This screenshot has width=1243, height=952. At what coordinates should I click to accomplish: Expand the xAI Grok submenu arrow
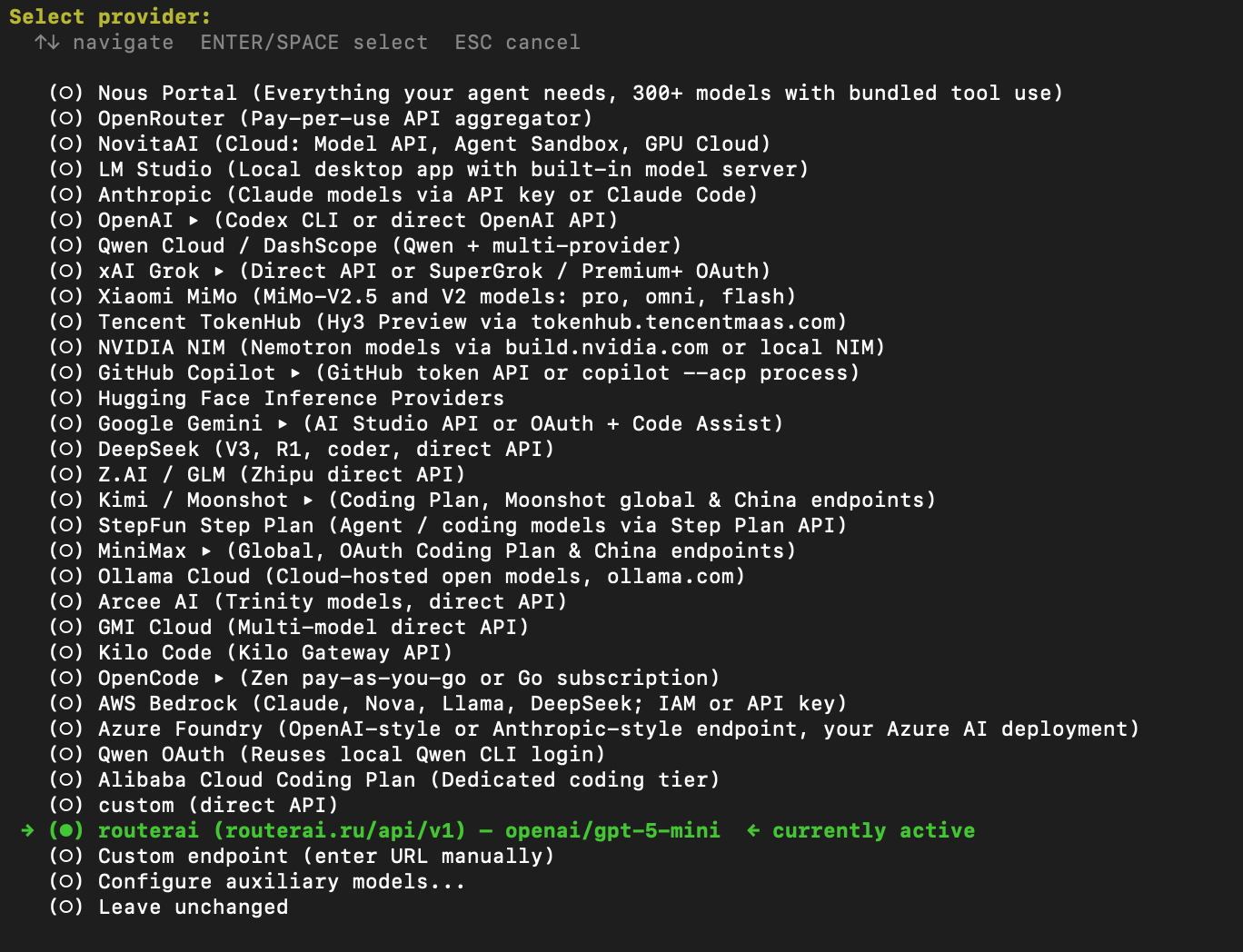click(219, 272)
